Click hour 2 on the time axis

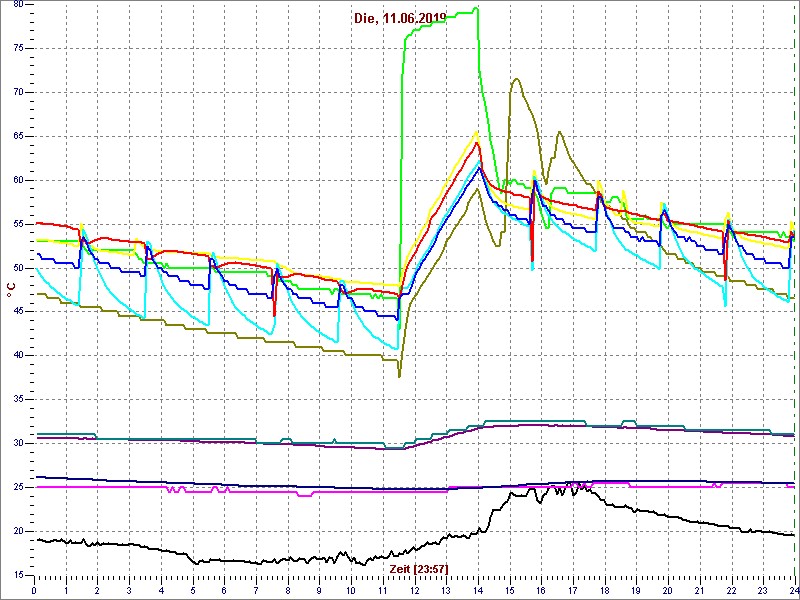click(x=97, y=591)
